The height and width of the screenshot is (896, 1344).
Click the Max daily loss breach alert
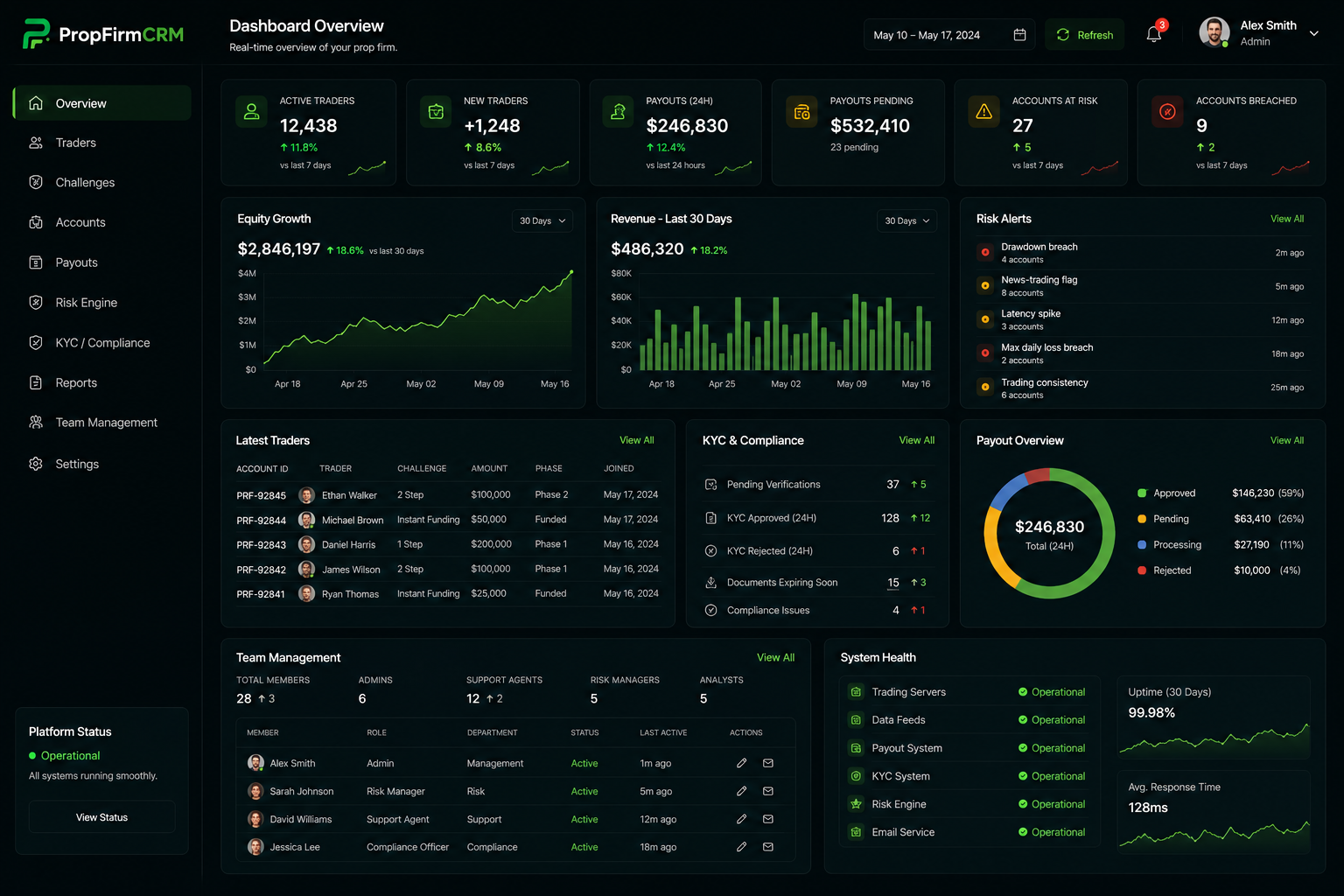click(x=1140, y=353)
